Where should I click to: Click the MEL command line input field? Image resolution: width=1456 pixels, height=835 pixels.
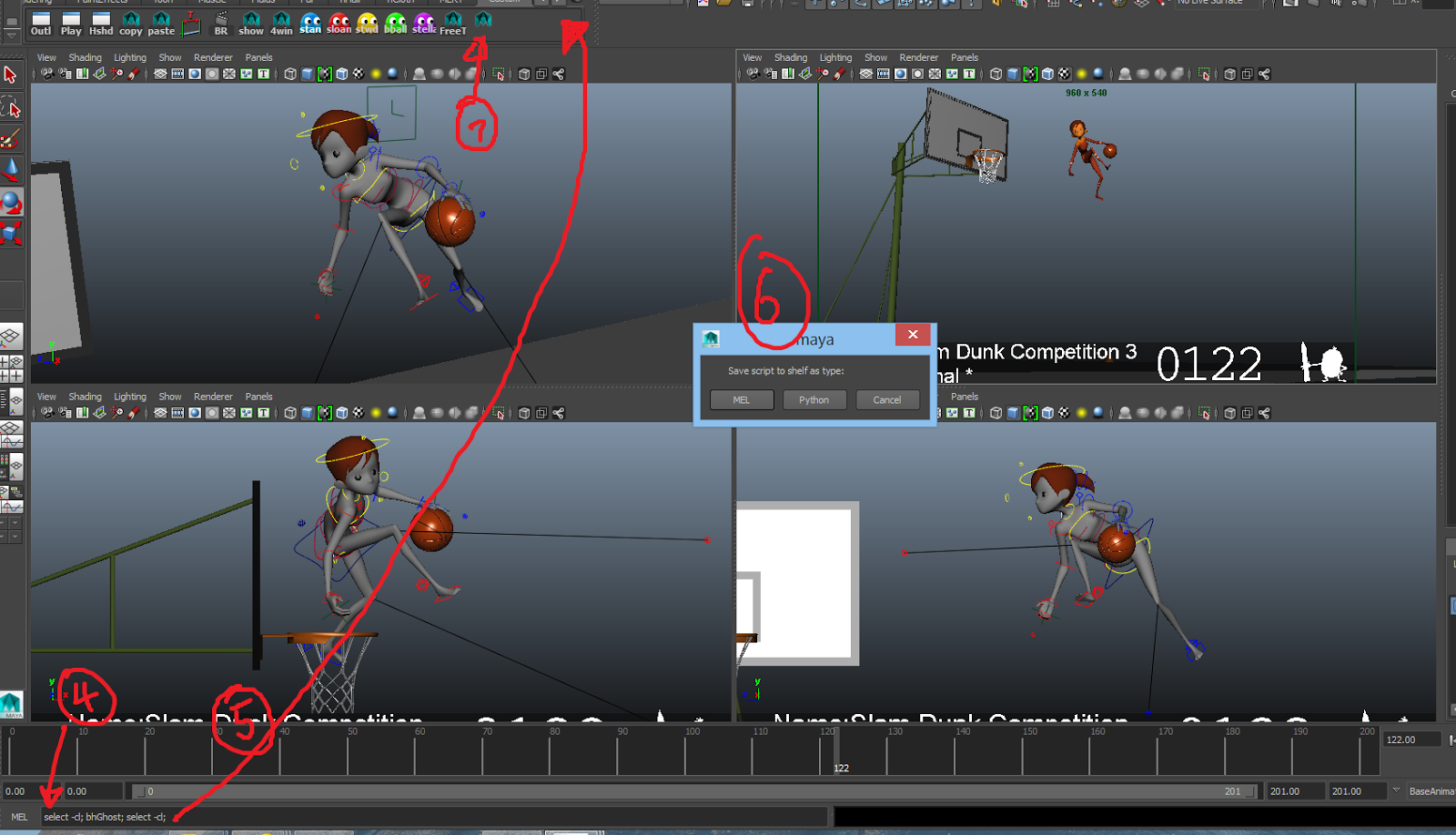435,817
